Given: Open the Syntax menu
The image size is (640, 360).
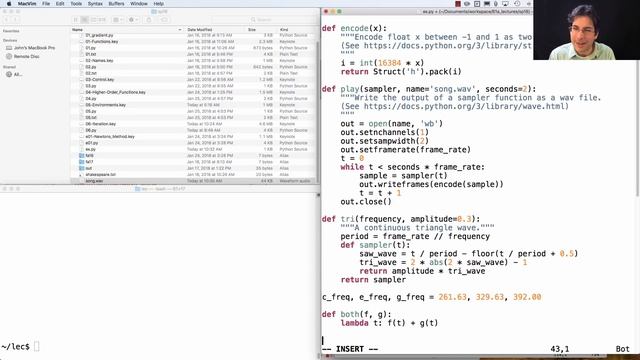Looking at the screenshot, I should (95, 4).
